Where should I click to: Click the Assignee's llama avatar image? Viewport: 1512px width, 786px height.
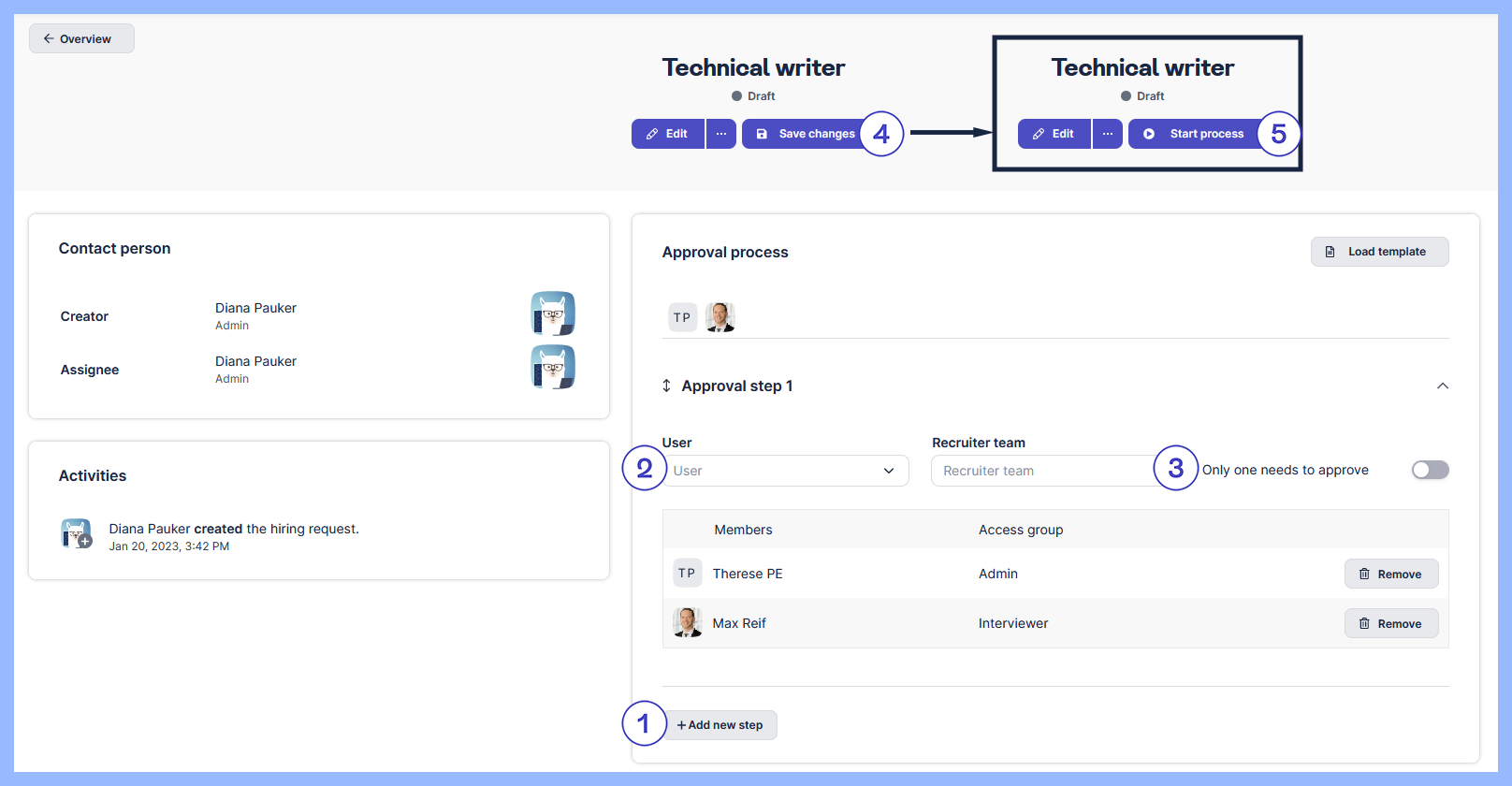pos(553,367)
